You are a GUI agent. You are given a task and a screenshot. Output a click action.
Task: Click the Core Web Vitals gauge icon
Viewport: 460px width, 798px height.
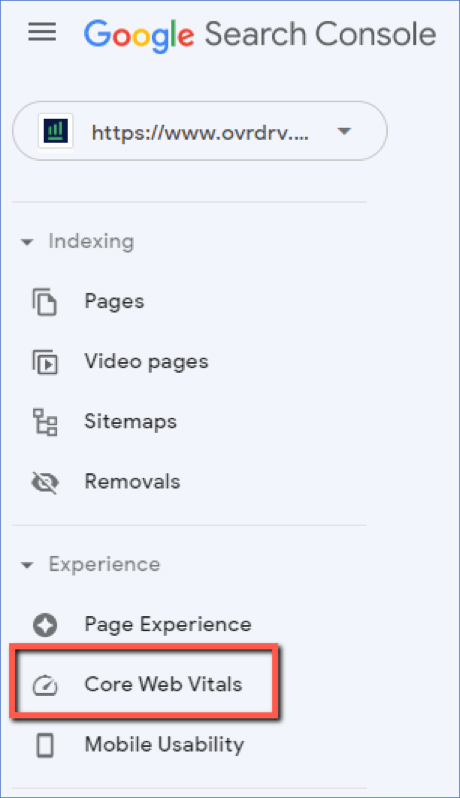[x=45, y=685]
